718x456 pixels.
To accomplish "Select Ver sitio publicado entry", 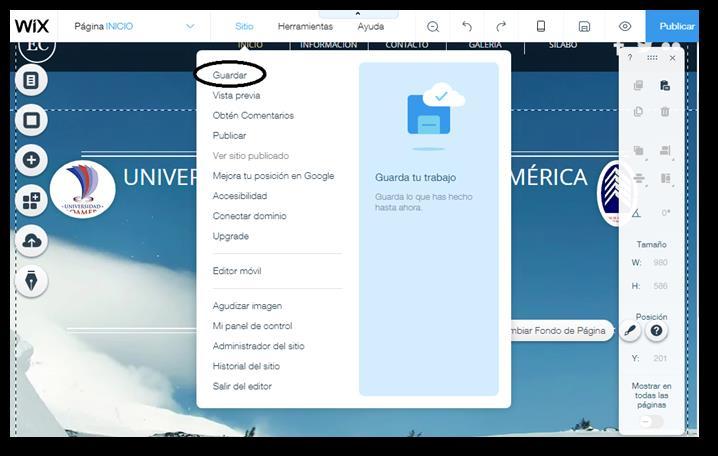I will point(250,156).
